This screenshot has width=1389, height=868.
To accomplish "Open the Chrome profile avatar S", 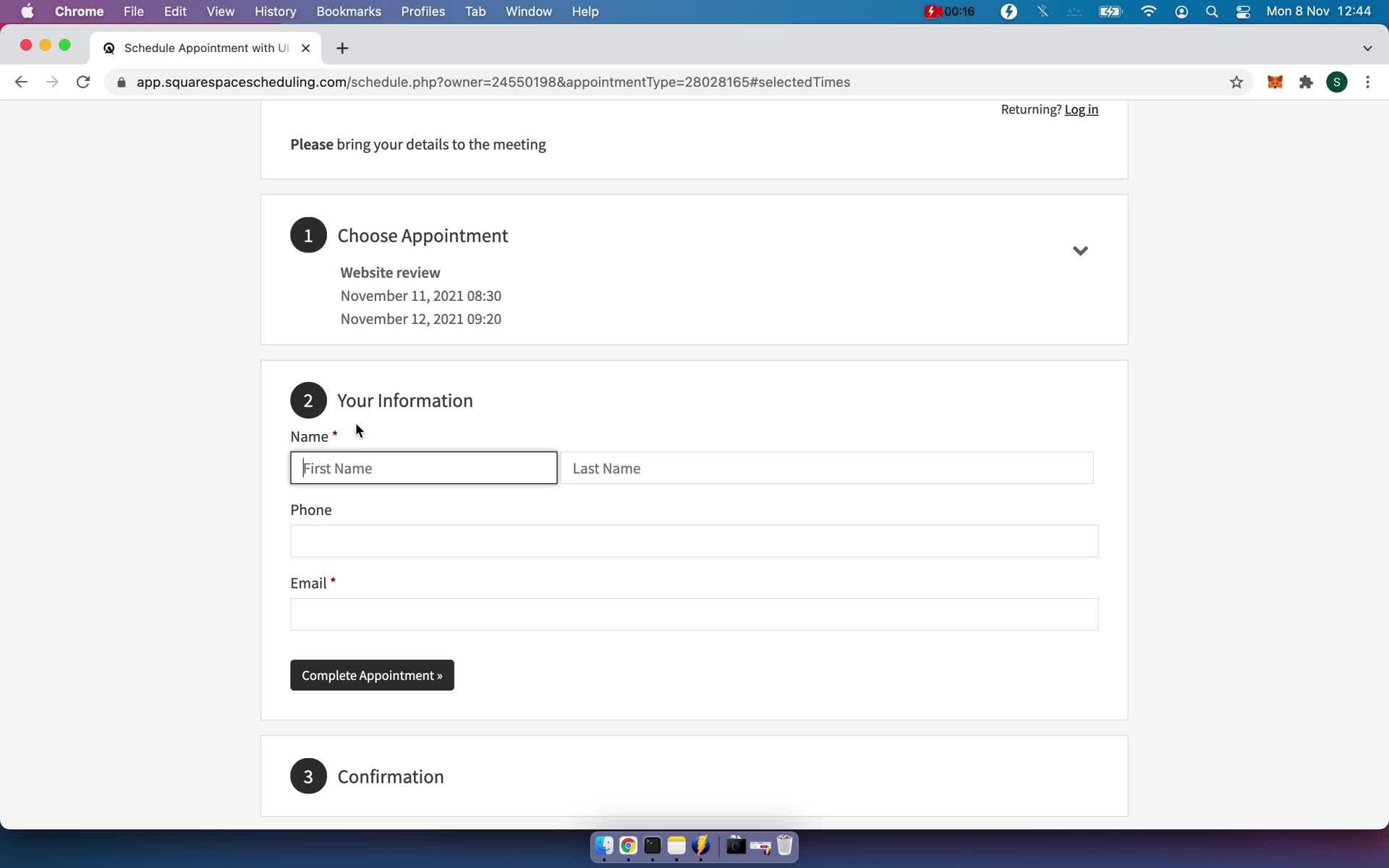I will point(1337,82).
